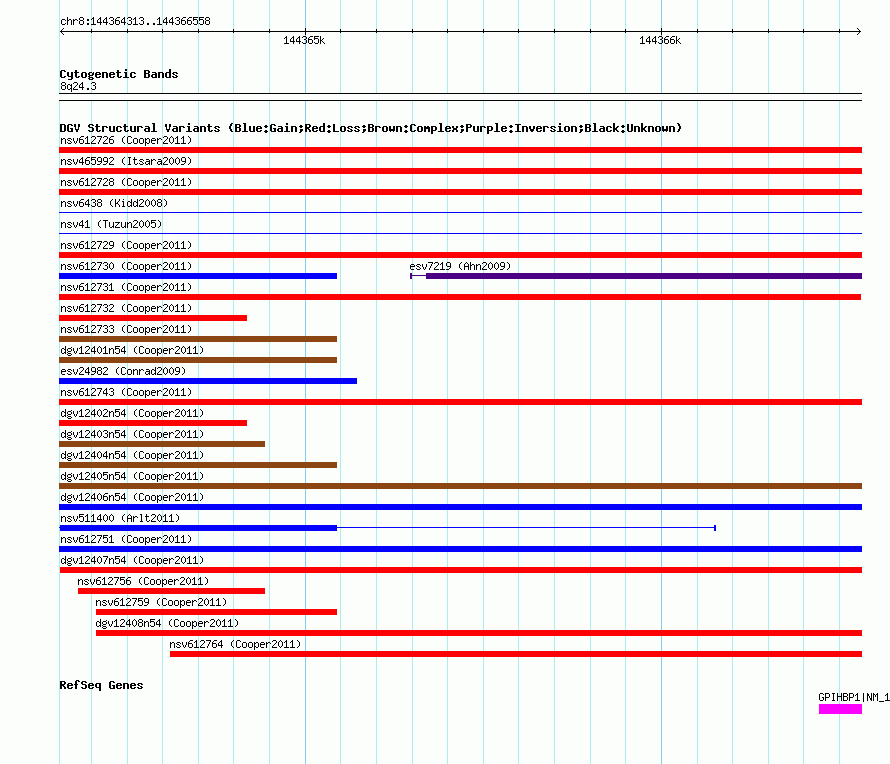Click blue bar under nsv612730 (Cooper2011)
Screen dimensions: 890x764
coord(198,276)
